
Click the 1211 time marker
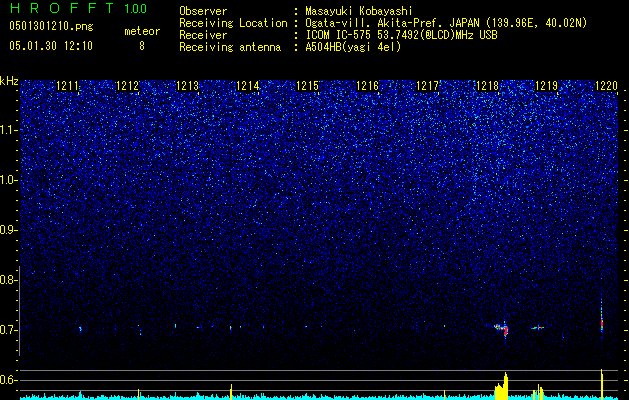tap(67, 85)
